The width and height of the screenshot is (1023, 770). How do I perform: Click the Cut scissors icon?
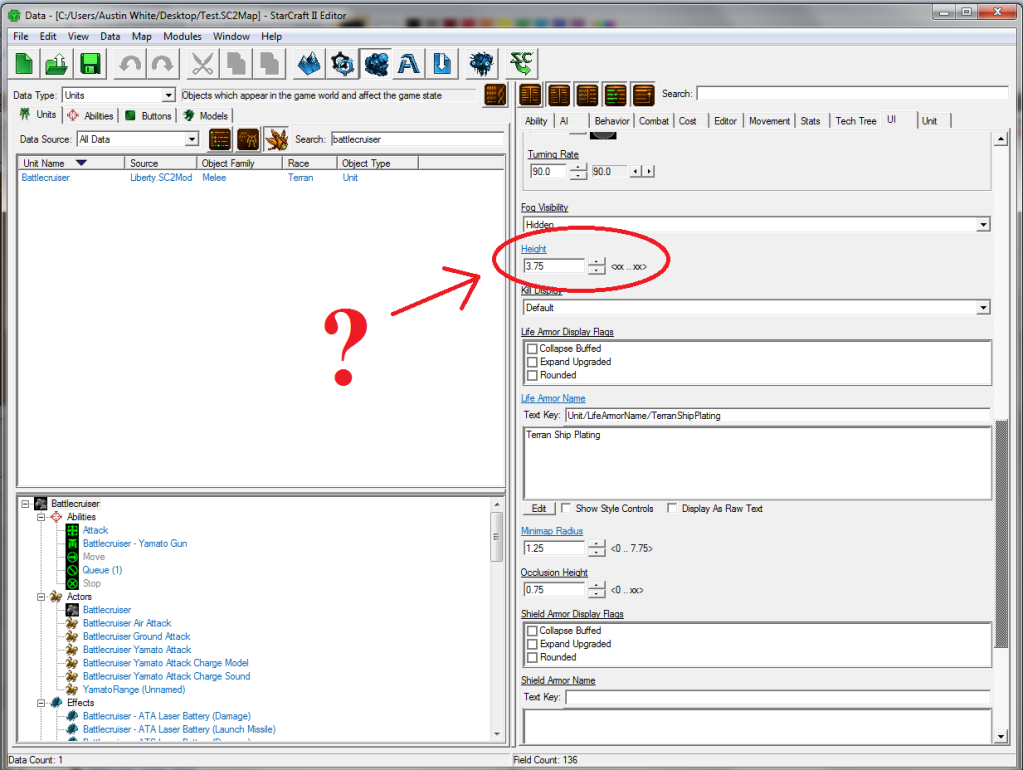click(202, 64)
